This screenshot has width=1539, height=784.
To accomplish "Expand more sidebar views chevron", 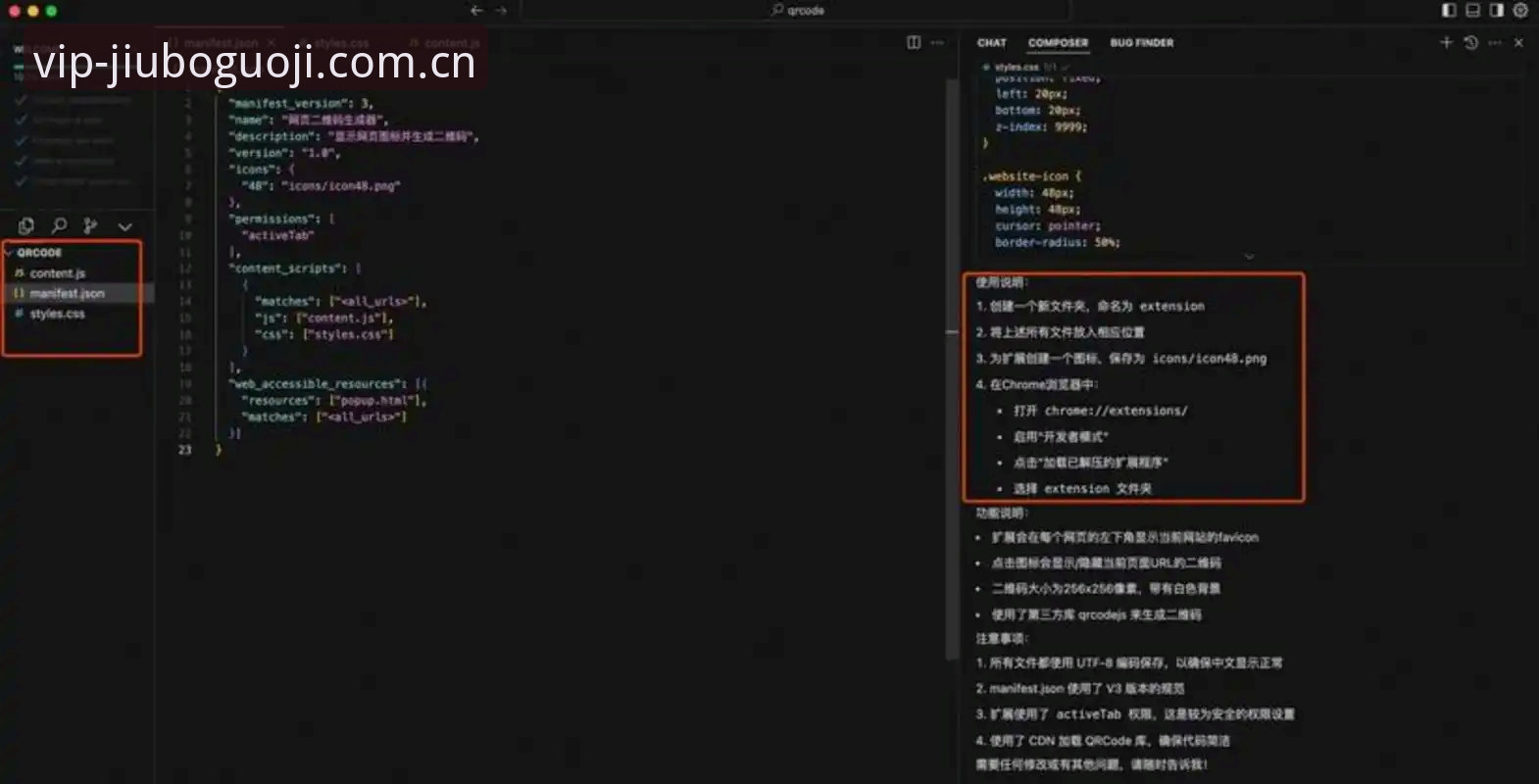I will 124,226.
